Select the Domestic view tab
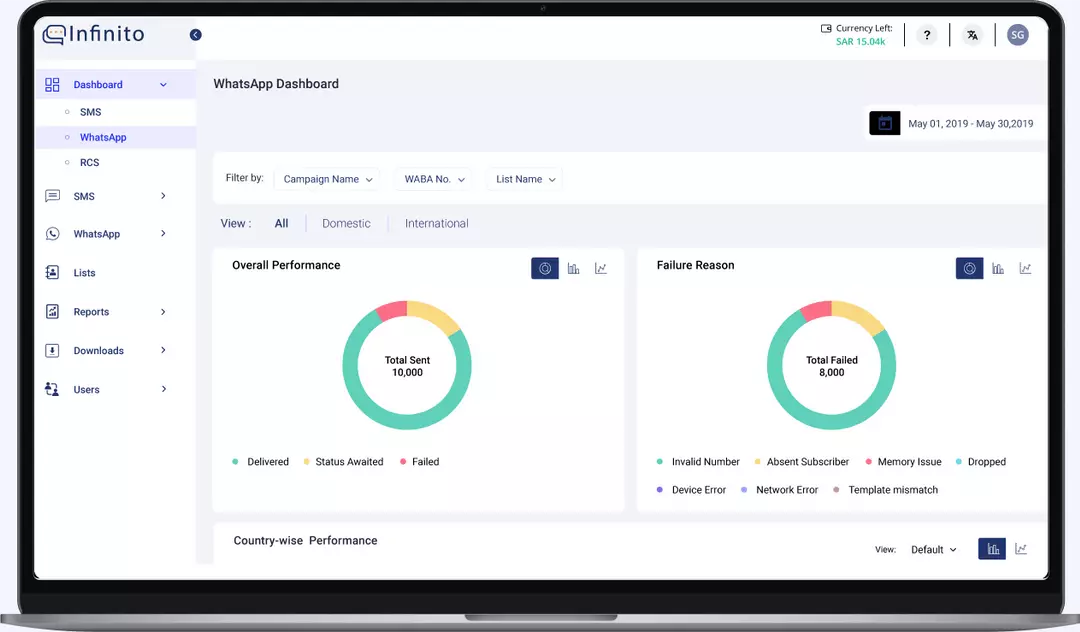This screenshot has height=632, width=1080. coord(346,223)
